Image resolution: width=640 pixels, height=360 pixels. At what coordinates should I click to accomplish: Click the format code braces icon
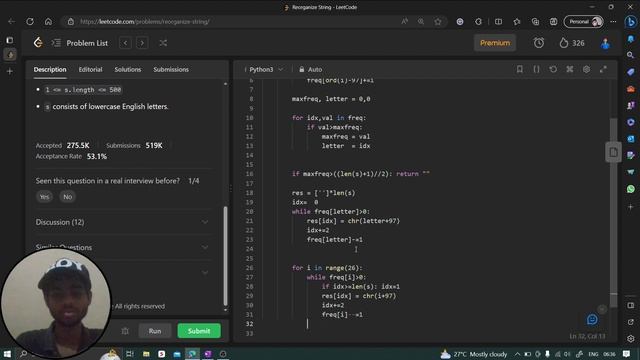536,69
